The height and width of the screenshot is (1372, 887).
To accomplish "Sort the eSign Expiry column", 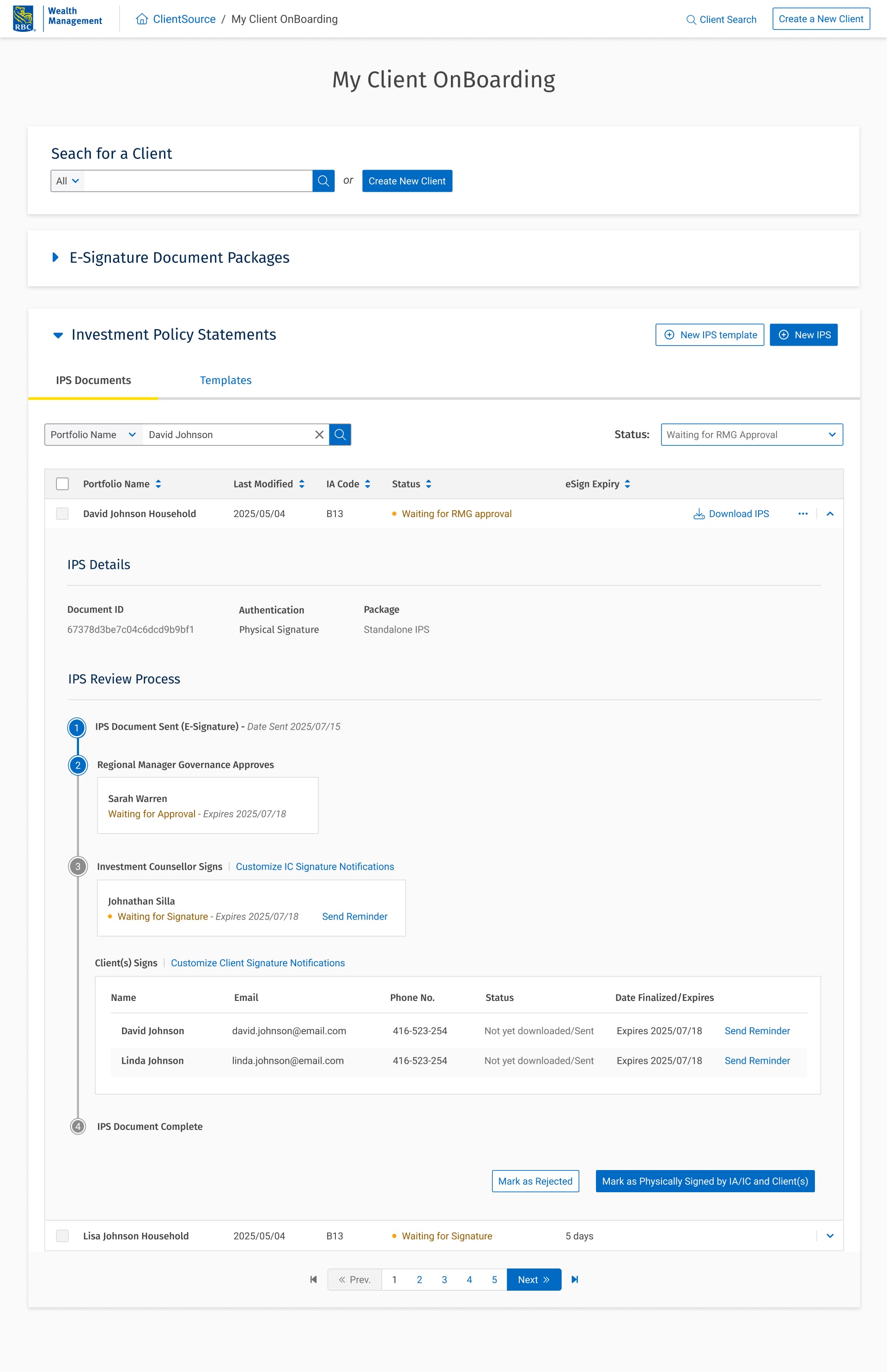I will click(x=627, y=484).
